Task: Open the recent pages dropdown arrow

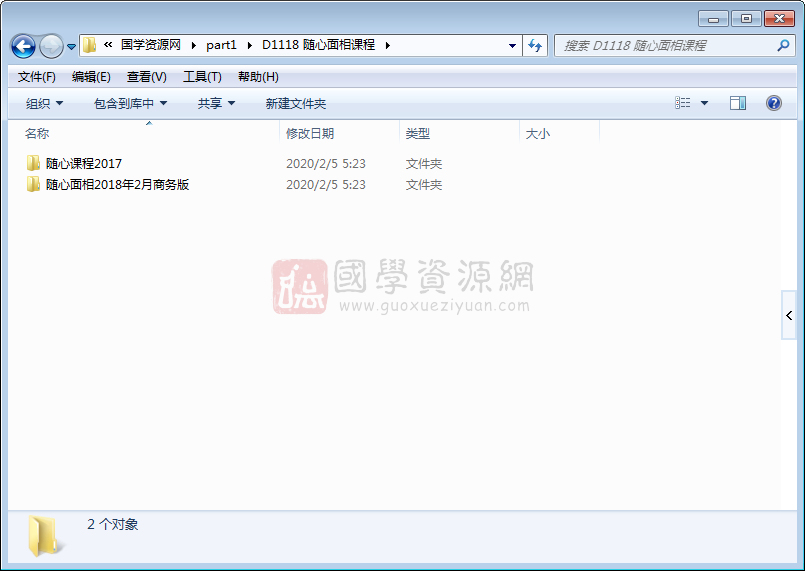Action: tap(71, 47)
